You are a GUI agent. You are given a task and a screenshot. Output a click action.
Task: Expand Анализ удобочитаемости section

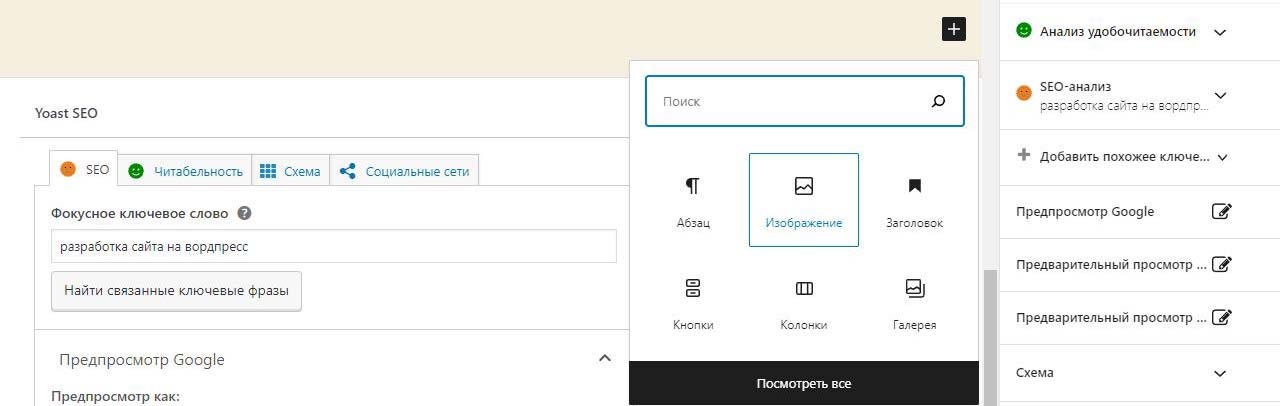1219,32
